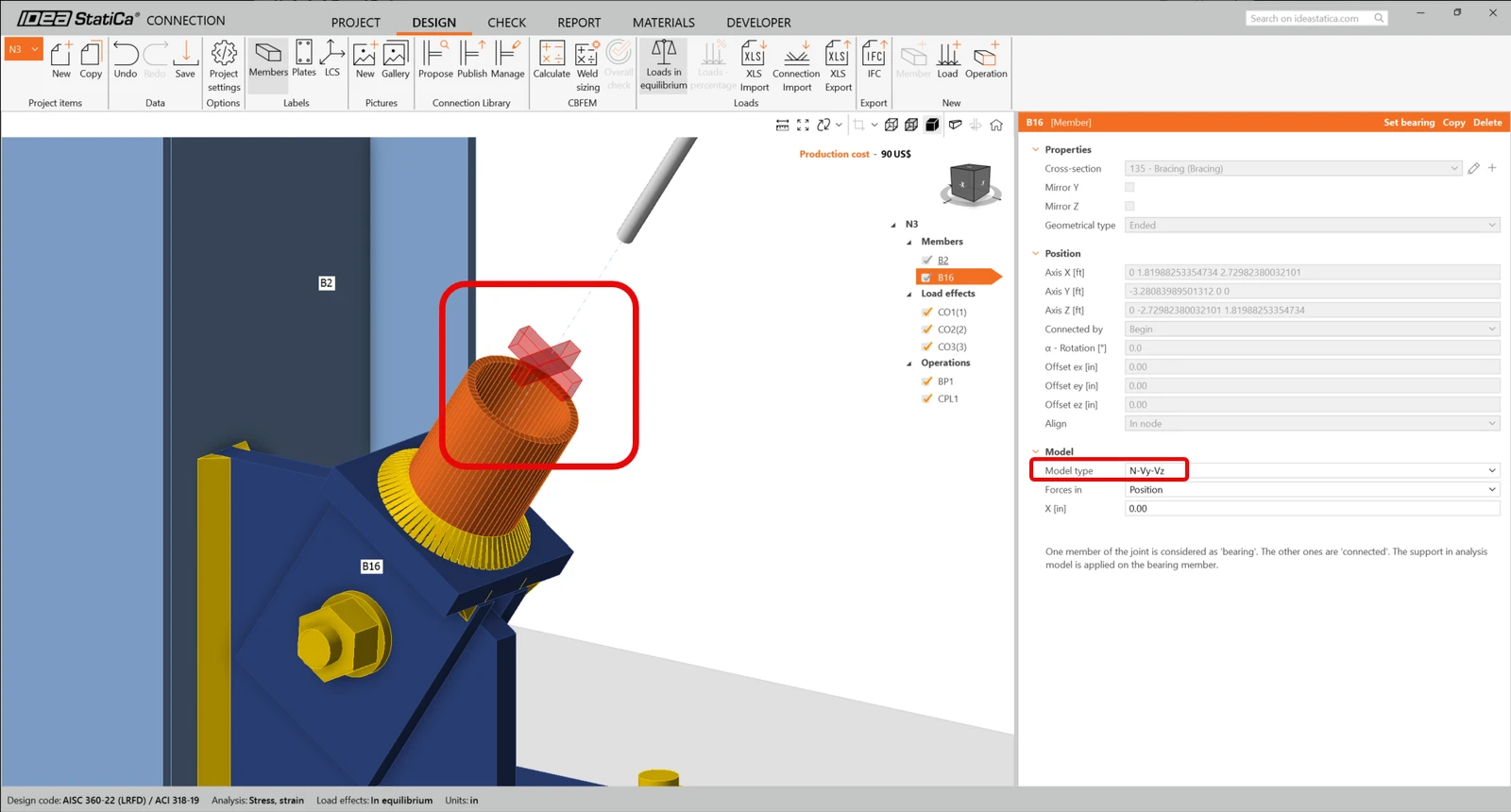Click Copy in the B16 member header
1511x812 pixels.
[x=1454, y=123]
